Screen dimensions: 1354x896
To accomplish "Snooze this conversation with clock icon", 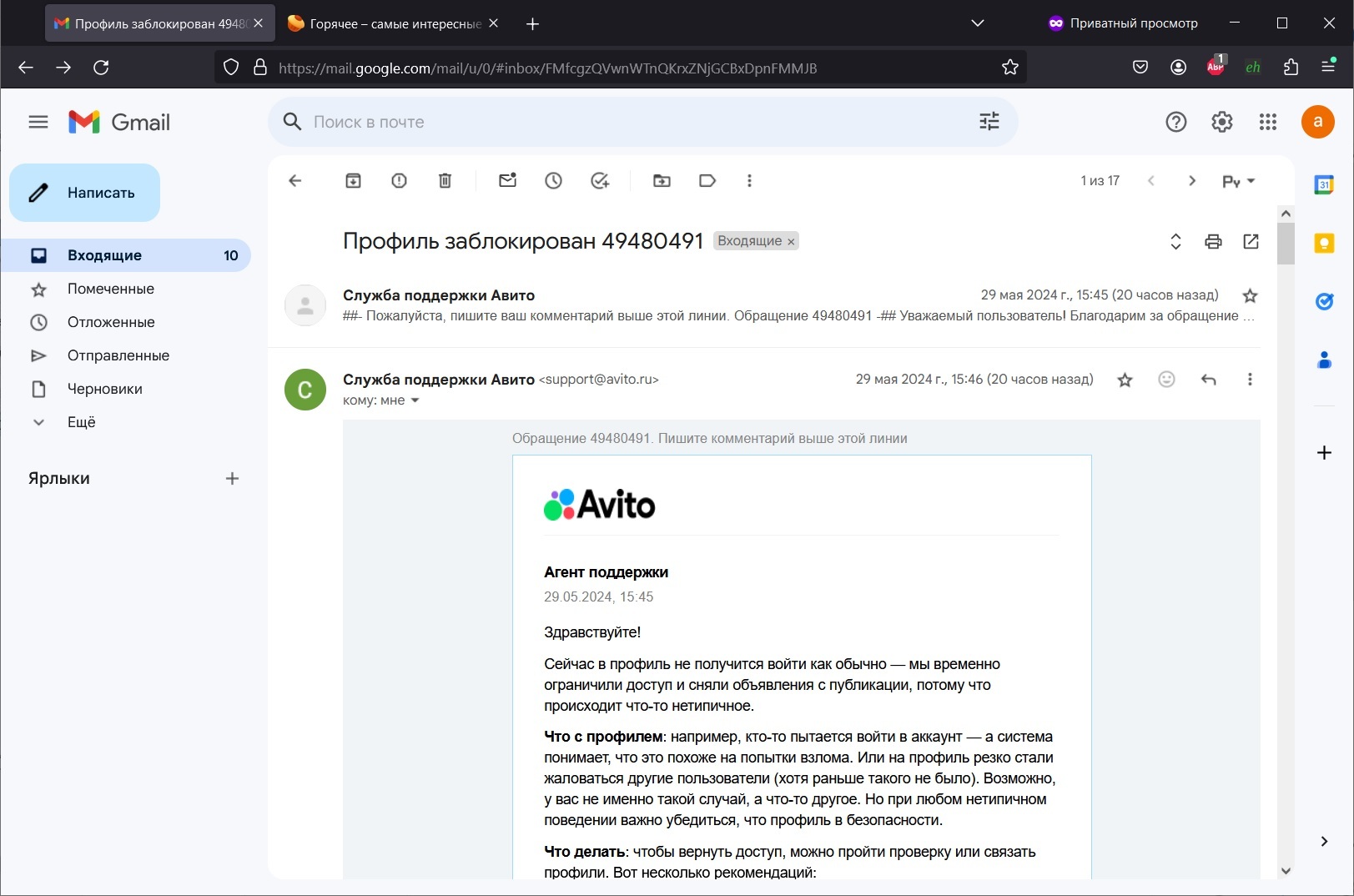I will point(554,180).
